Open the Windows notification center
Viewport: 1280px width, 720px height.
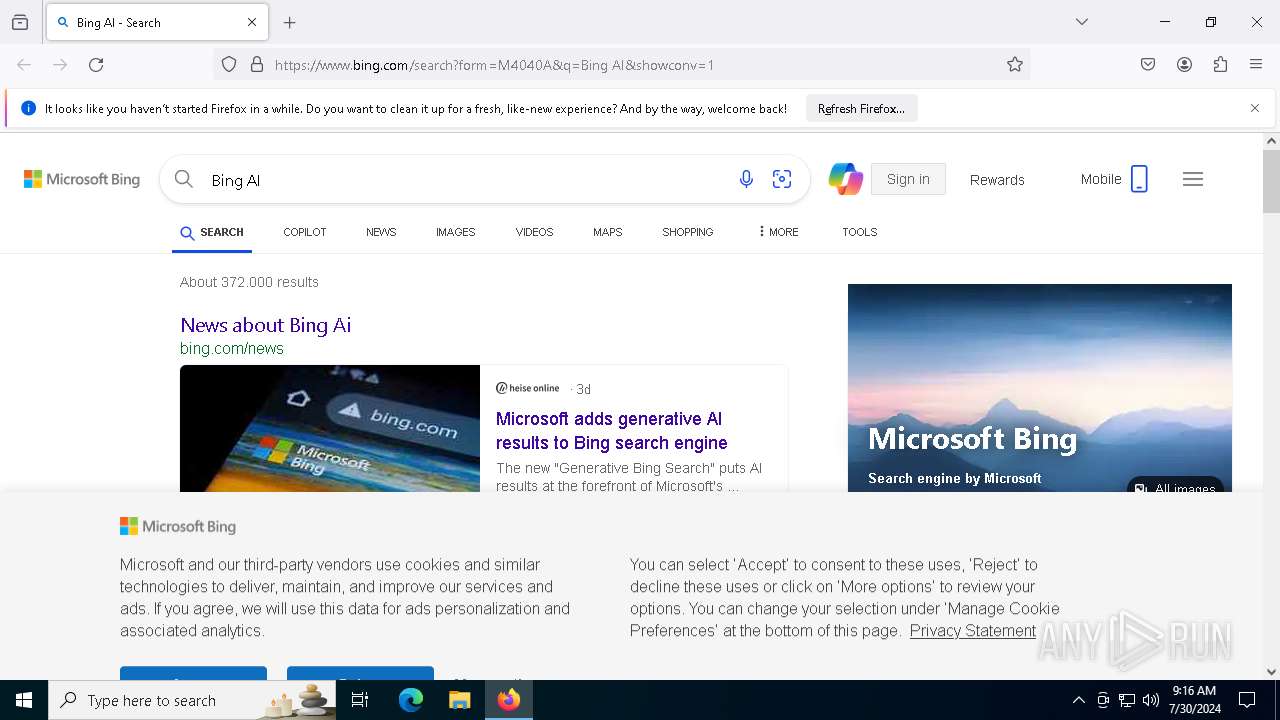coord(1247,700)
